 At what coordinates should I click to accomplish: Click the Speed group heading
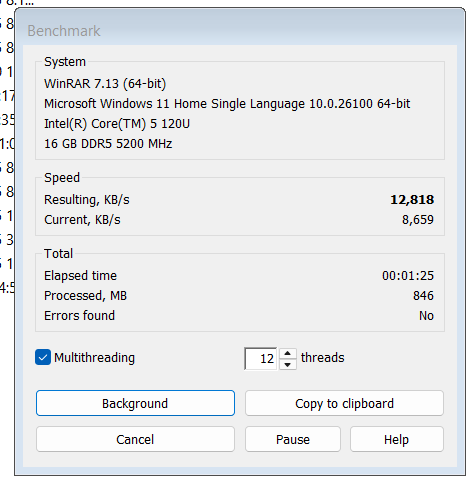click(62, 178)
